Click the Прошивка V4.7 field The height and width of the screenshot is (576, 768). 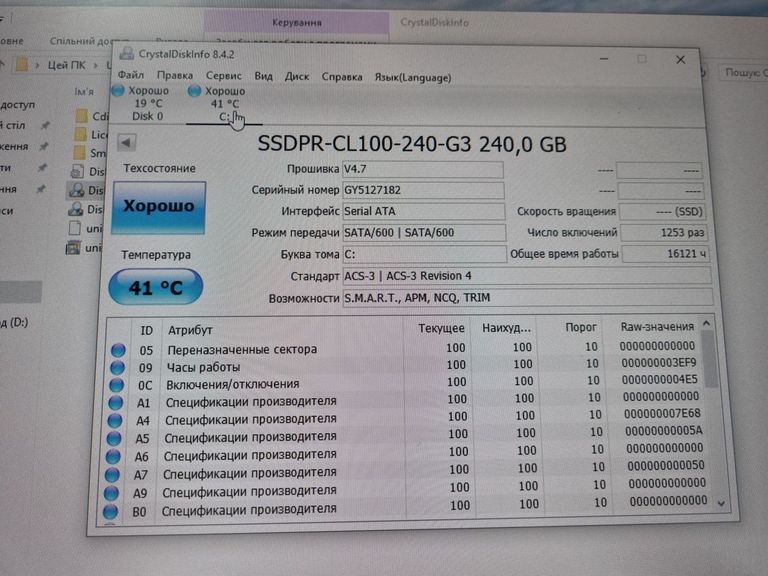(x=423, y=169)
